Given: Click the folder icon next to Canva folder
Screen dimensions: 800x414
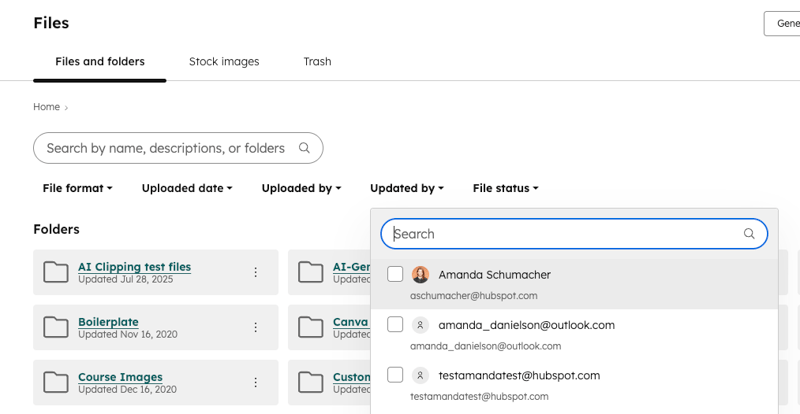Looking at the screenshot, I should 311,327.
